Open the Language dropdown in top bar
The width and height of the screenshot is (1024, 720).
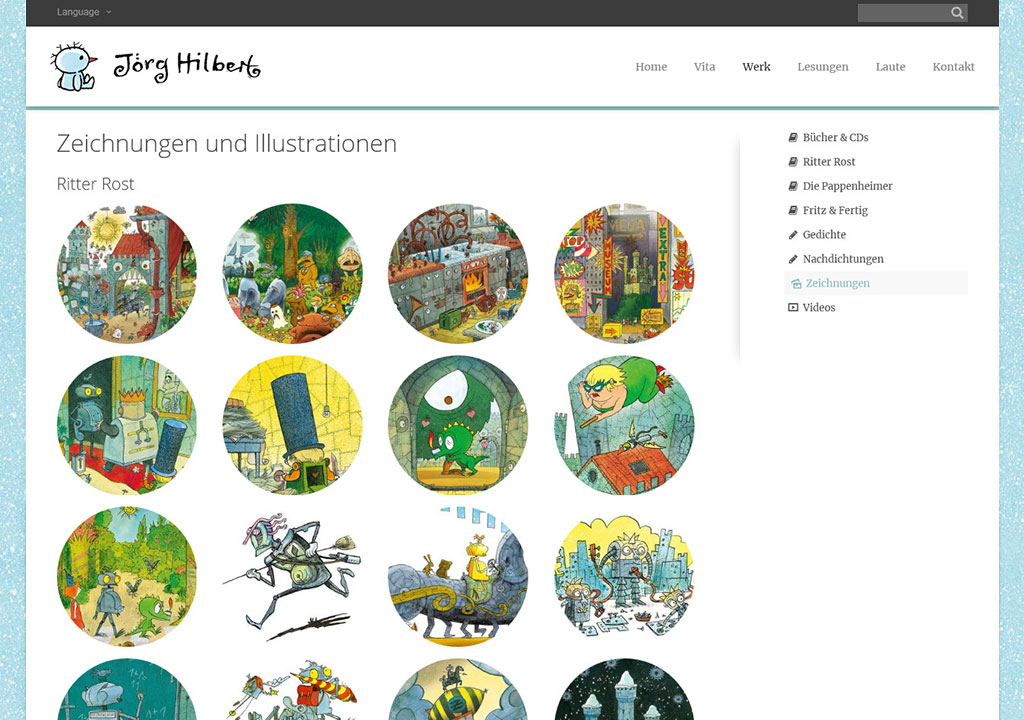[x=84, y=12]
